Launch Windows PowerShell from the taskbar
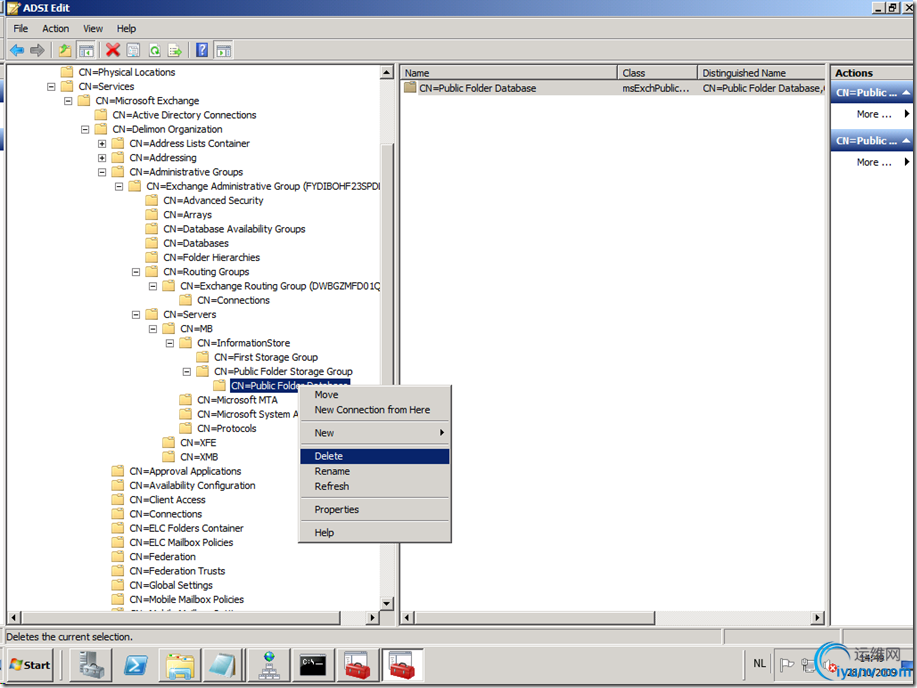 [x=136, y=665]
